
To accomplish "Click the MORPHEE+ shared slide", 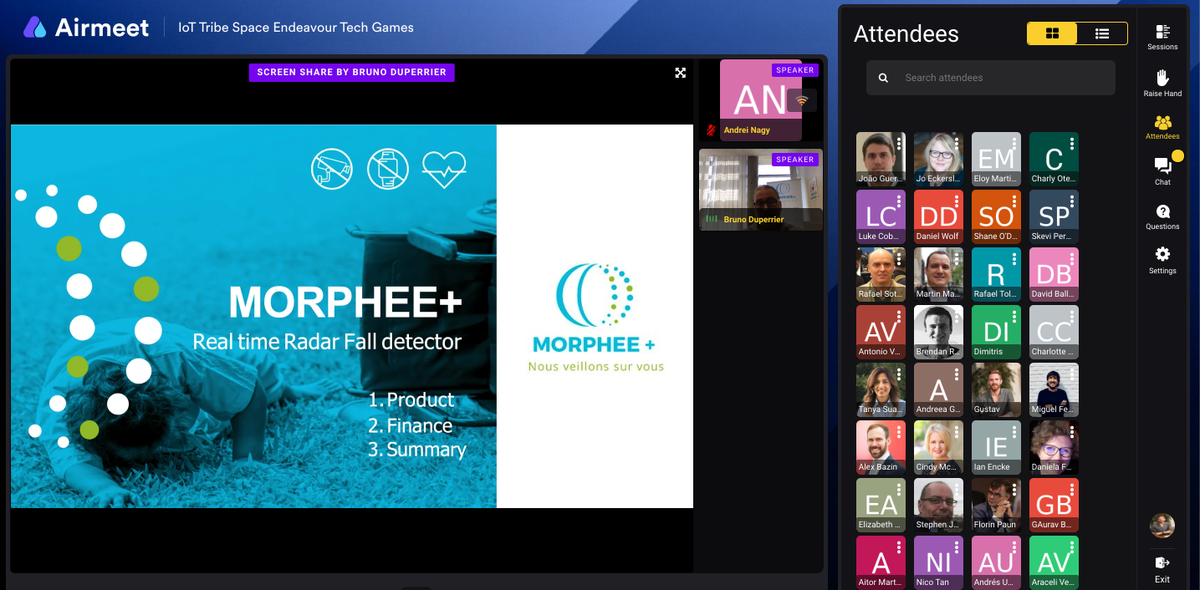I will click(352, 316).
